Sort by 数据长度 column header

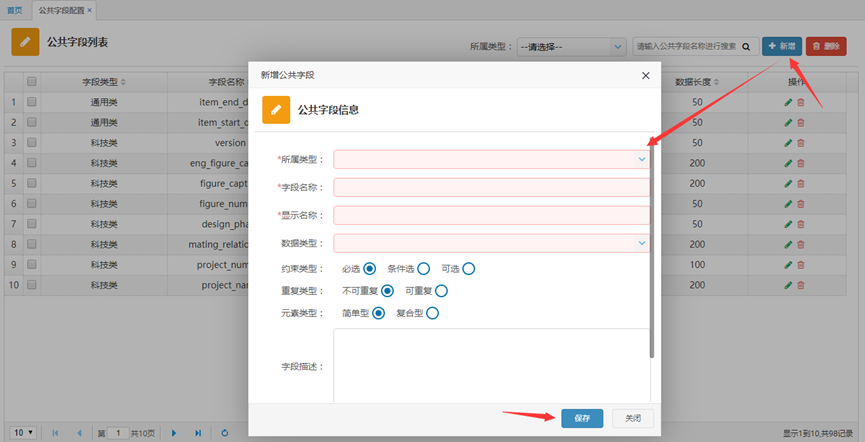point(697,82)
